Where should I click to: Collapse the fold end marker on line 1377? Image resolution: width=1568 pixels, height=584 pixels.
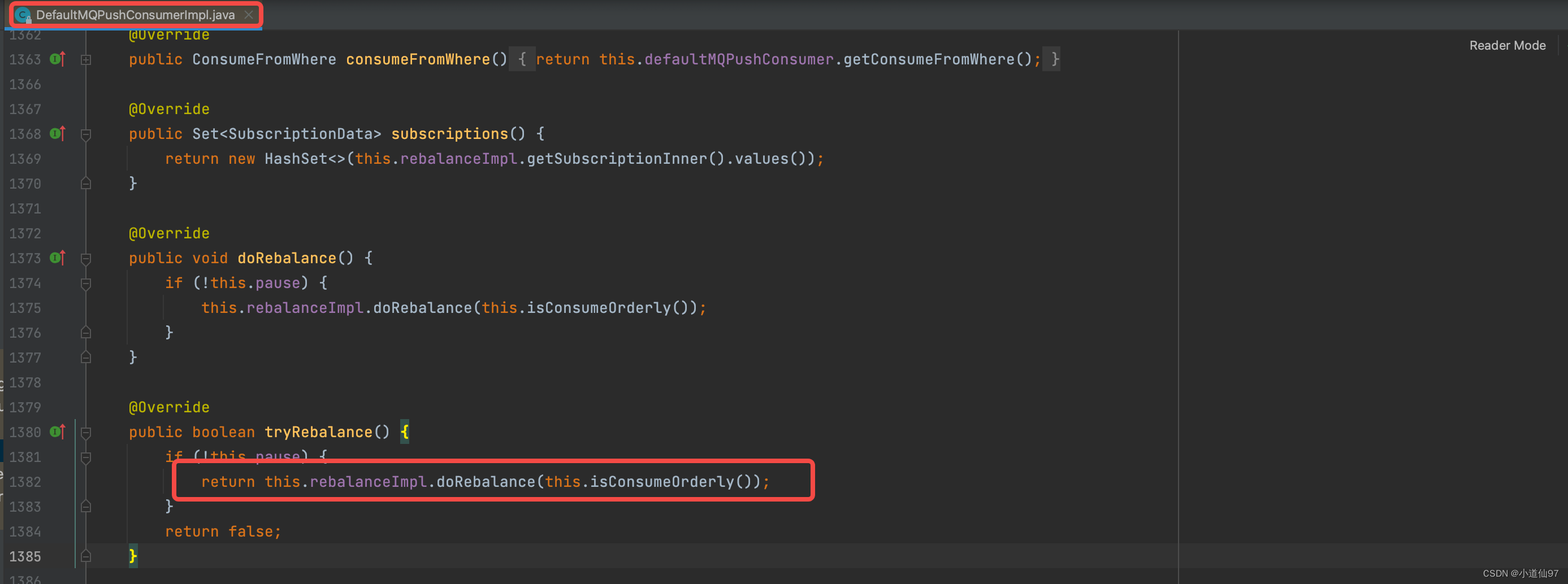pos(86,358)
